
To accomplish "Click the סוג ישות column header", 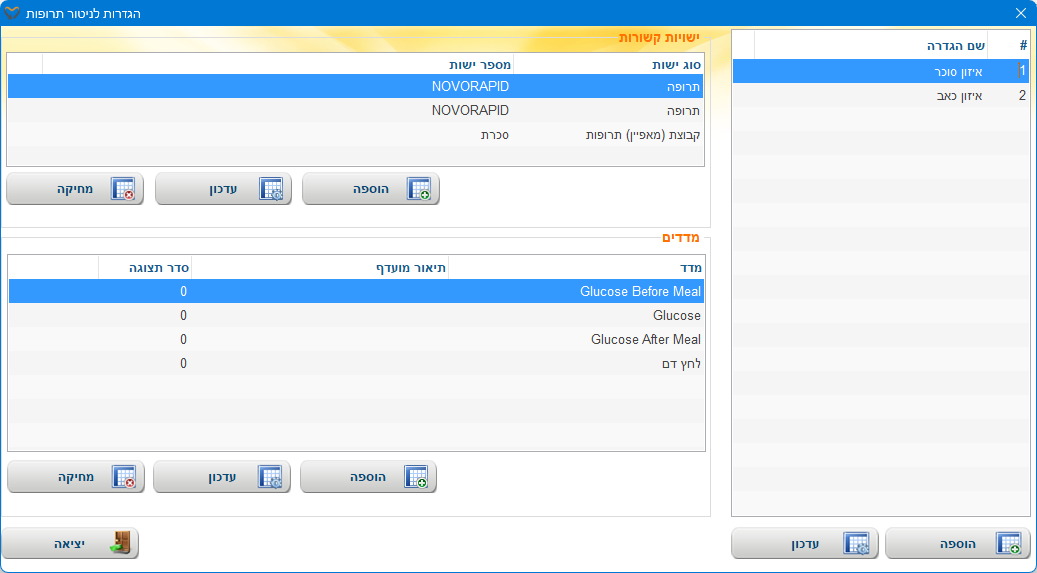I will pyautogui.click(x=609, y=64).
